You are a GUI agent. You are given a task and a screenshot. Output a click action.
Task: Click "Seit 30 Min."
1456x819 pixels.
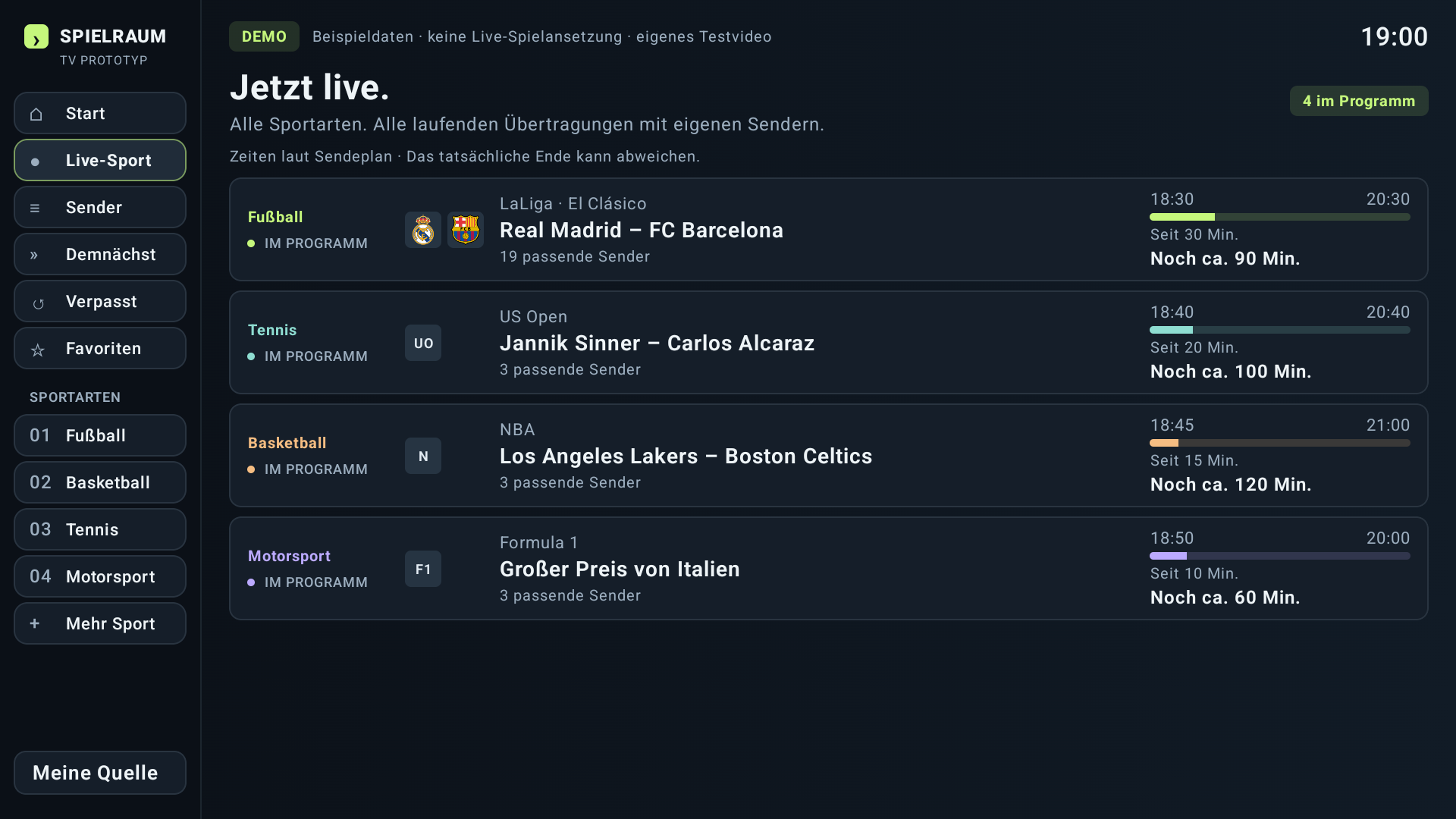point(1194,234)
